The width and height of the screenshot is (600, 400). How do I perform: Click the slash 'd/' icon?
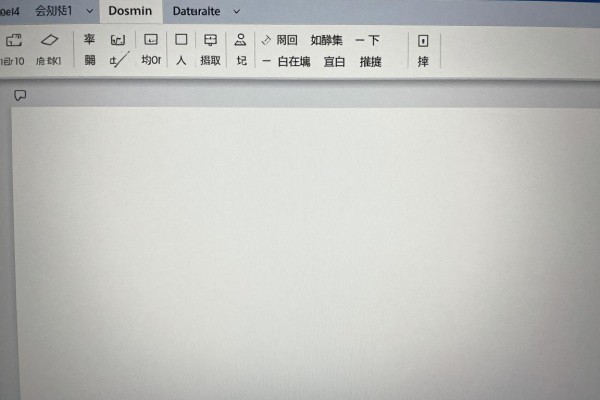point(118,60)
